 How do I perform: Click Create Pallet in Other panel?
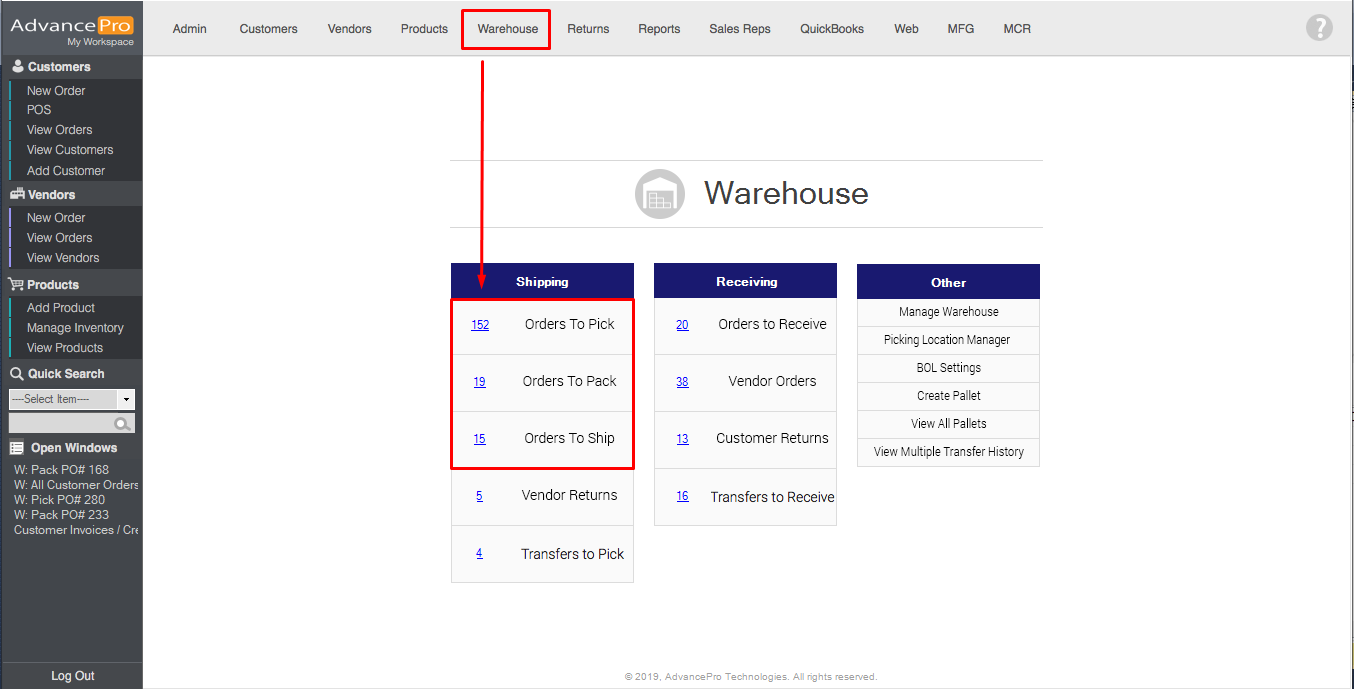click(x=948, y=396)
